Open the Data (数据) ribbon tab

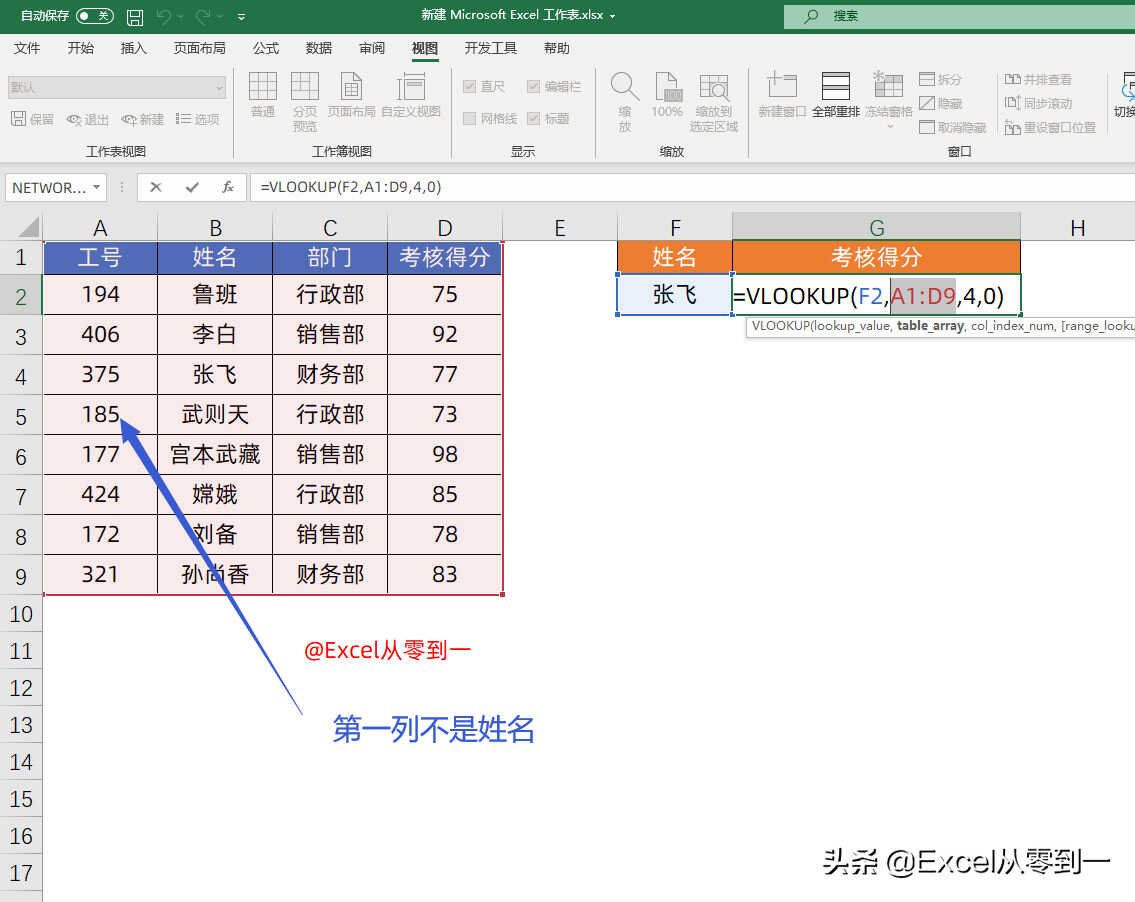tap(319, 48)
